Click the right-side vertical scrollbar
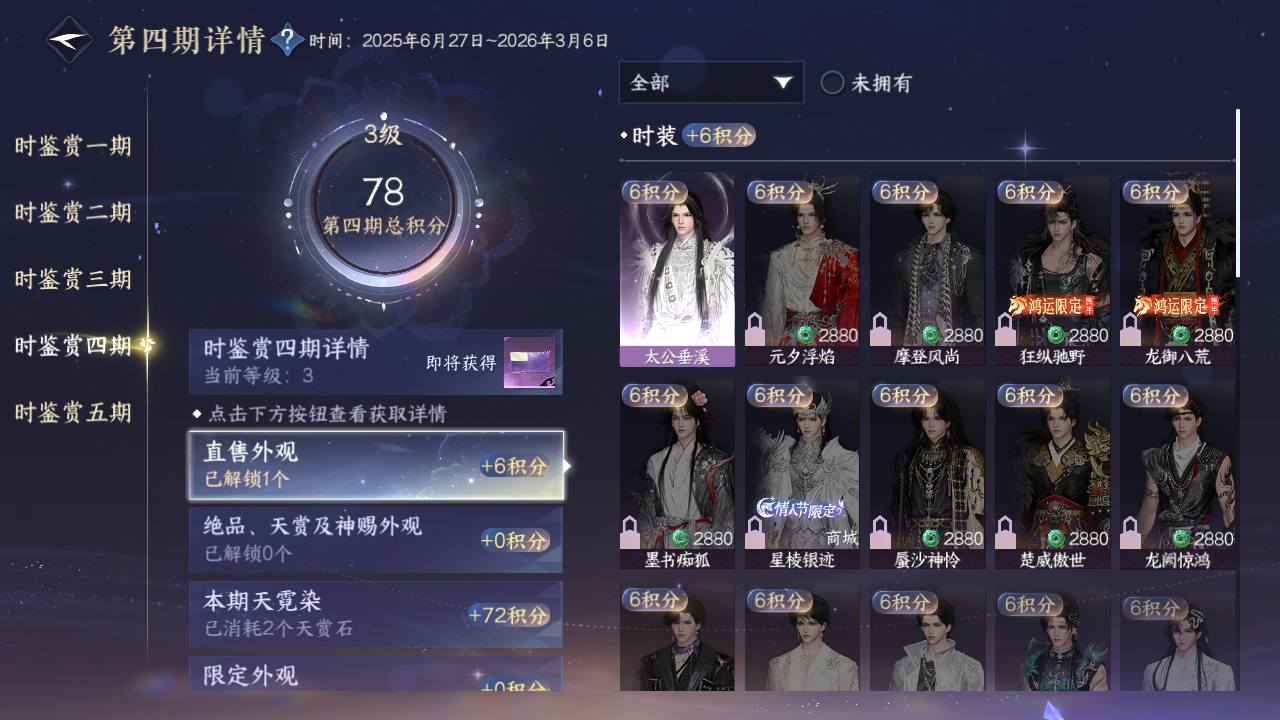This screenshot has height=720, width=1280. point(1238,193)
